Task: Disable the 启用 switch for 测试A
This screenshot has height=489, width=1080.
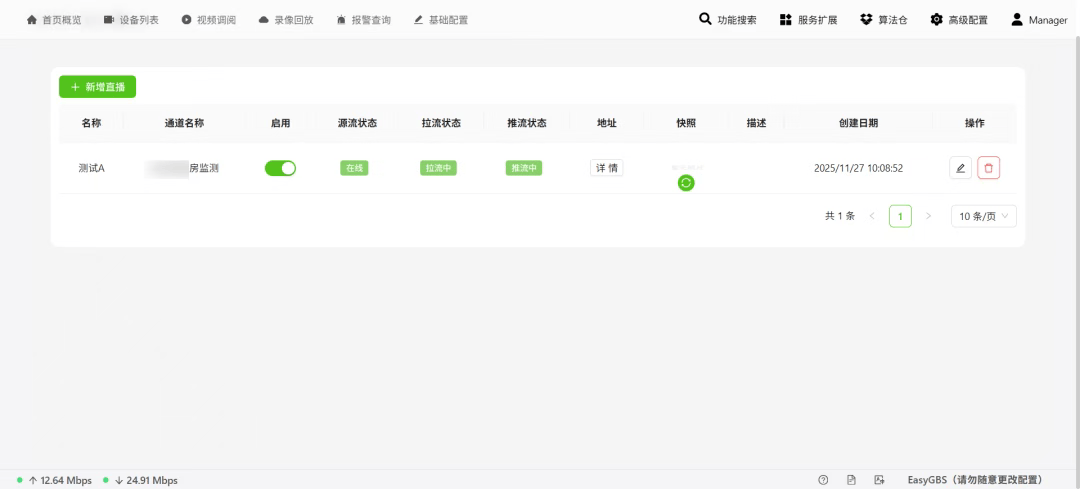Action: coord(280,168)
